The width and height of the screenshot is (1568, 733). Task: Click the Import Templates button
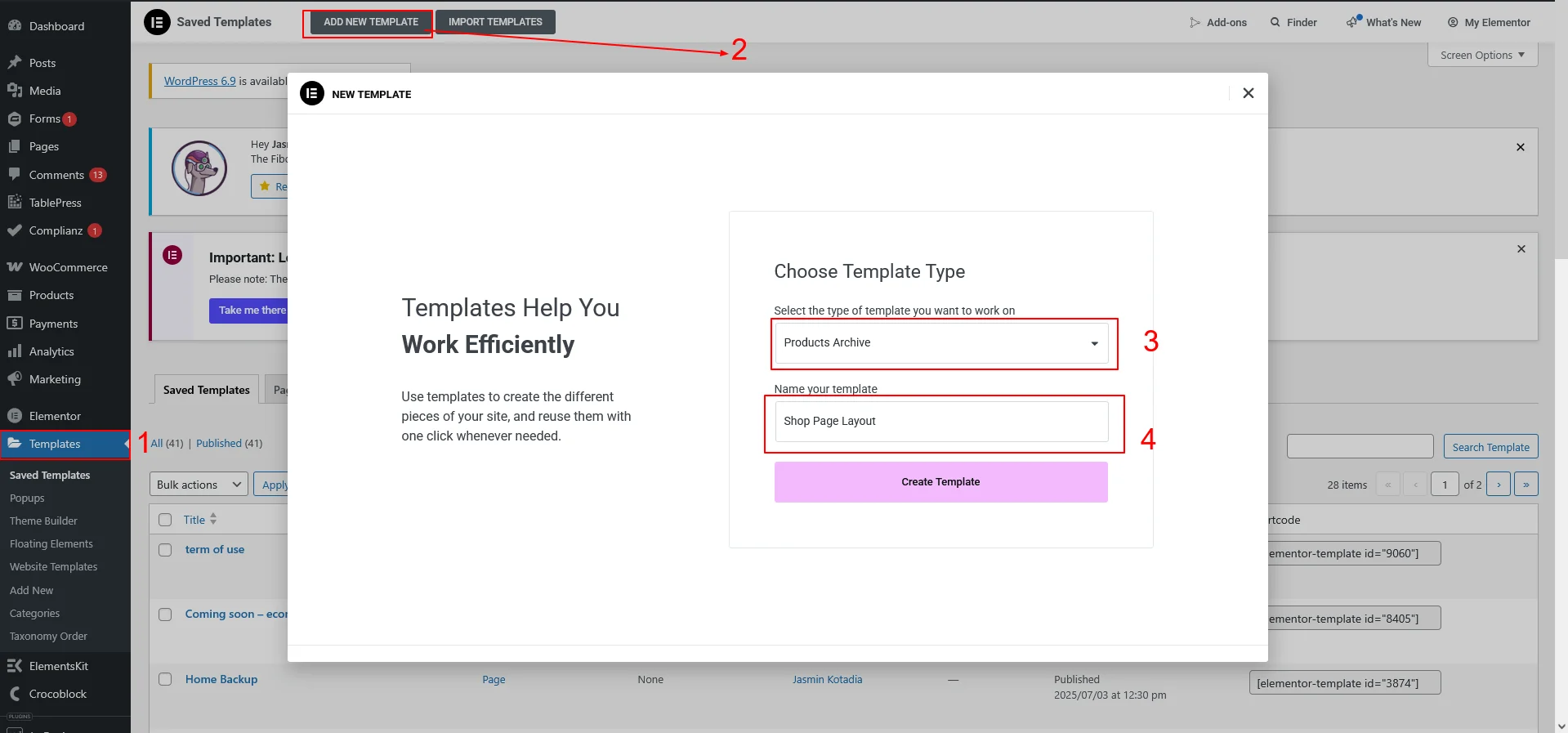click(x=495, y=22)
